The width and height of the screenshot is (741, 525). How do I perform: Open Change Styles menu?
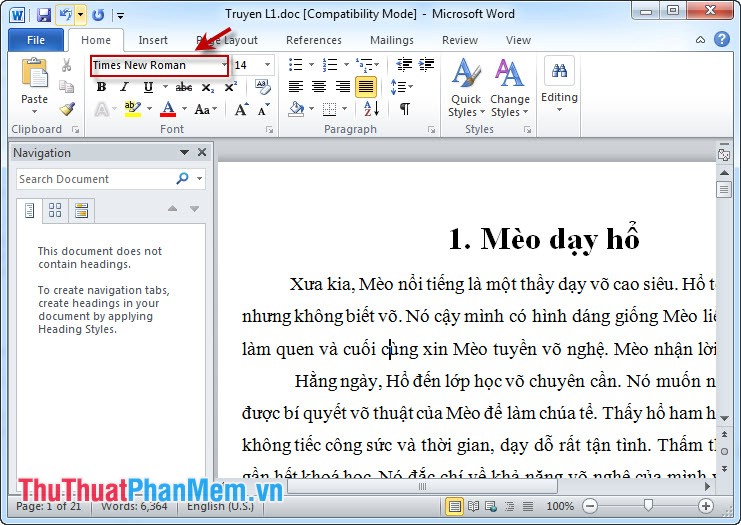509,87
